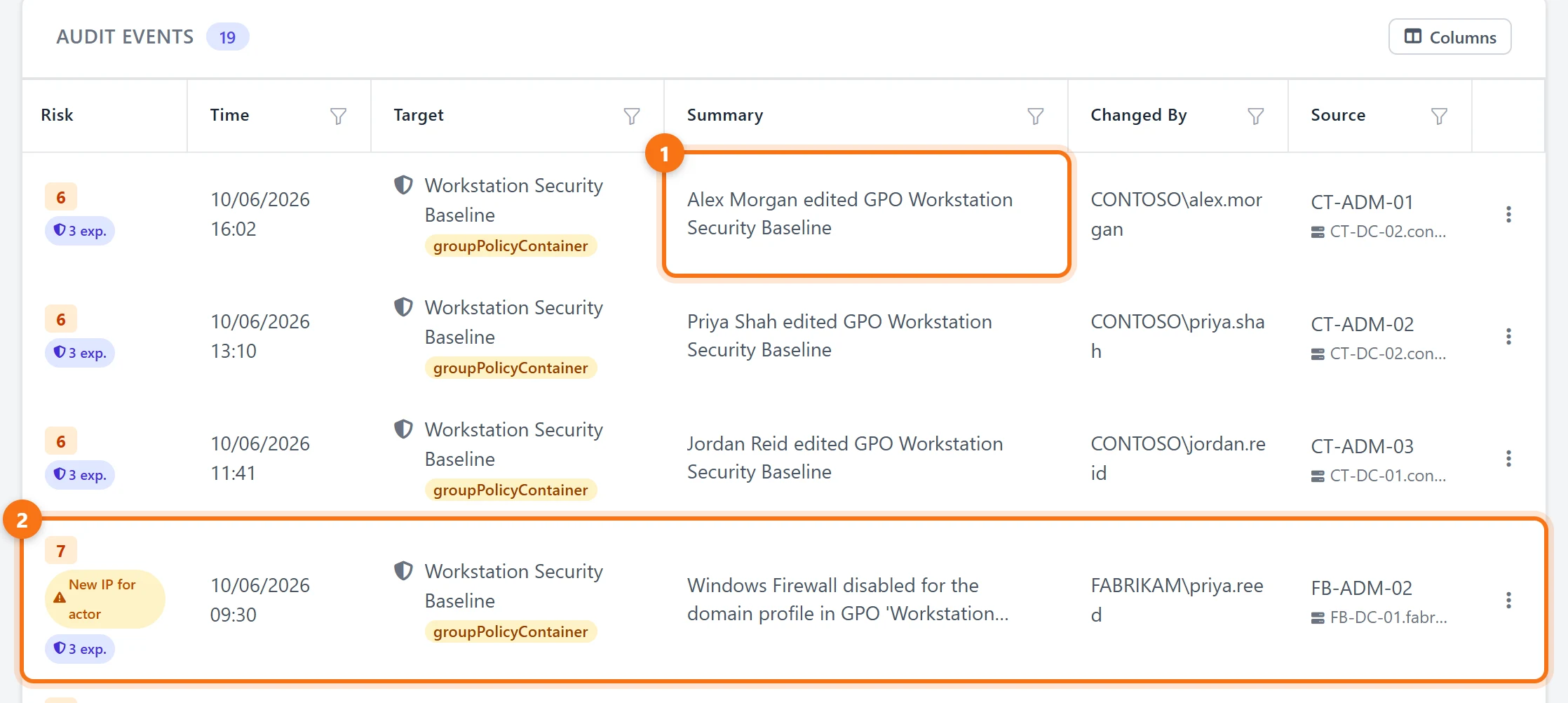Click shield icon in the 13:10 row target

pyautogui.click(x=403, y=307)
